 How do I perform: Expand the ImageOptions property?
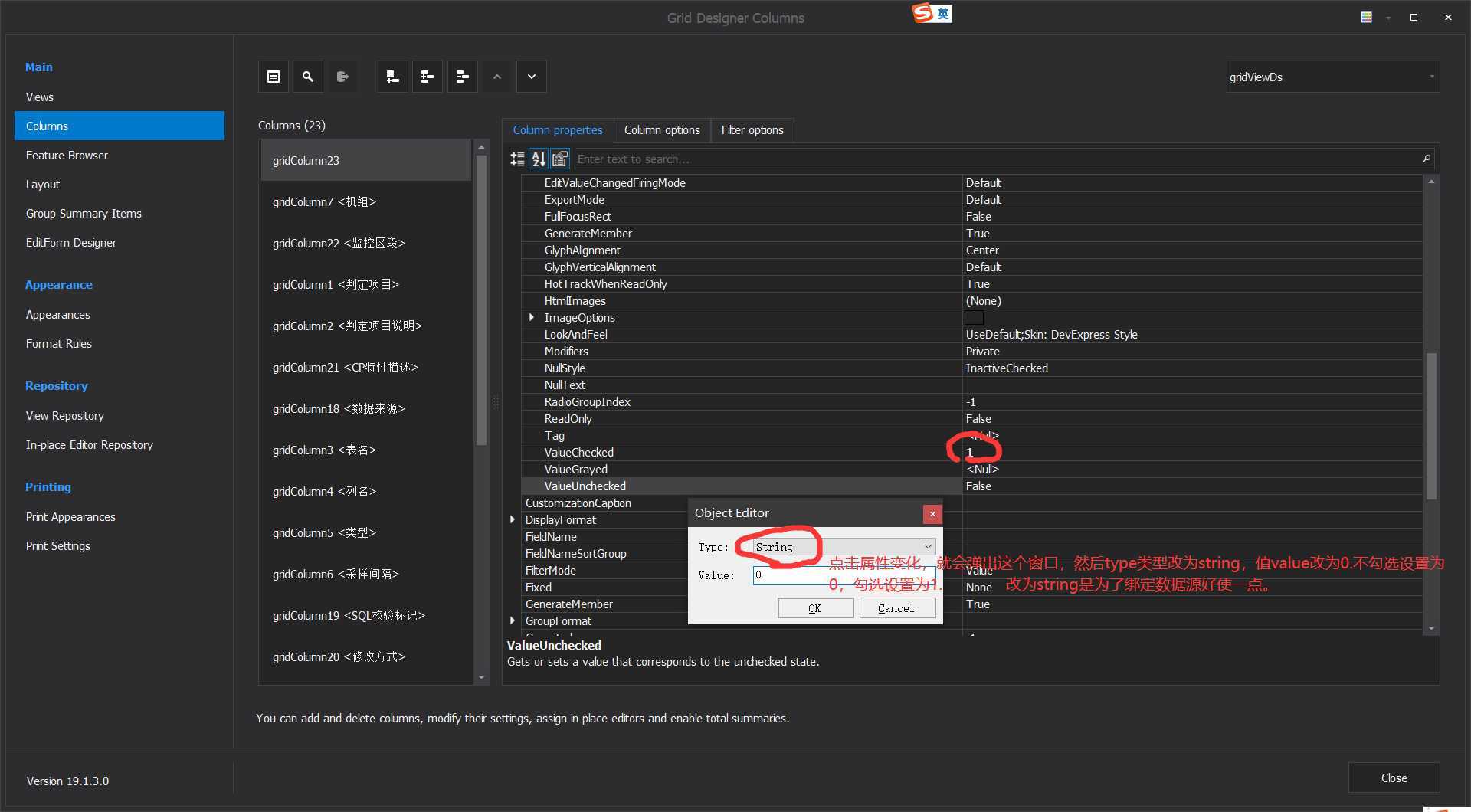531,317
